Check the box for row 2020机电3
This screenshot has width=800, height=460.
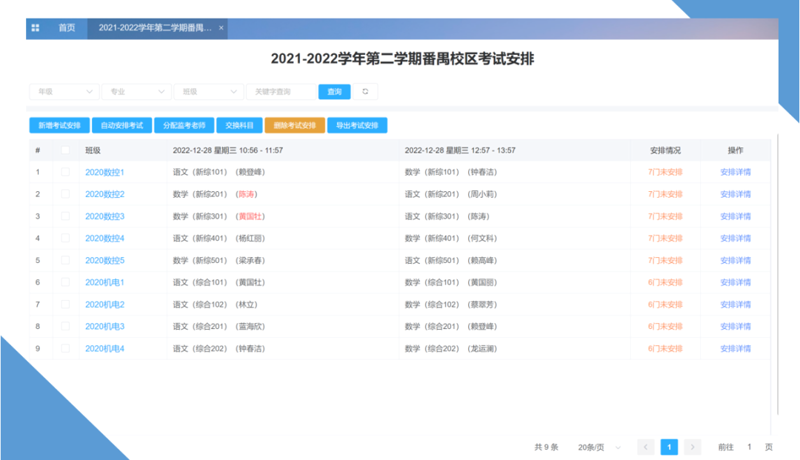(65, 326)
